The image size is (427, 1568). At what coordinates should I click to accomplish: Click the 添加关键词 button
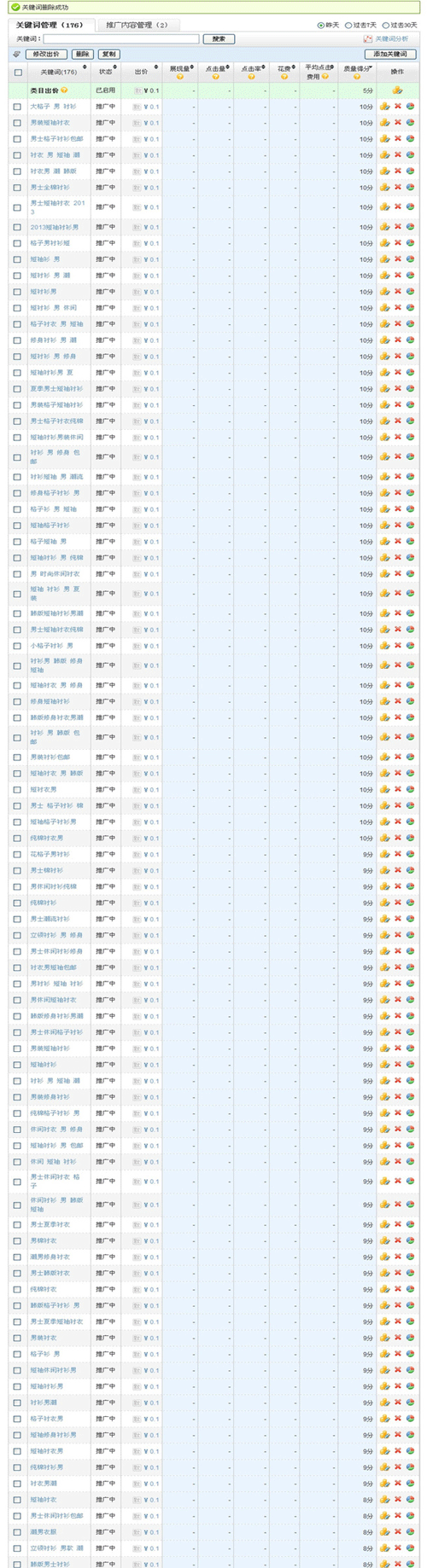click(390, 54)
